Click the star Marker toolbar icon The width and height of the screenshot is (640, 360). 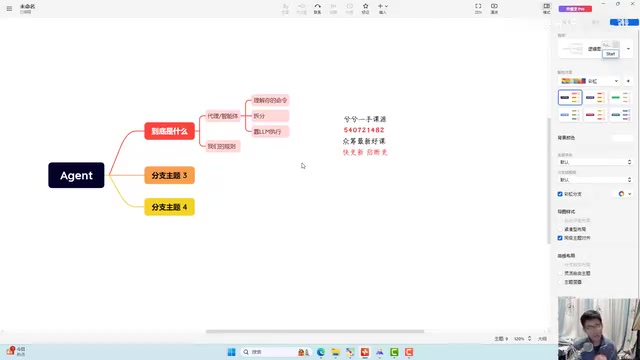coord(365,9)
